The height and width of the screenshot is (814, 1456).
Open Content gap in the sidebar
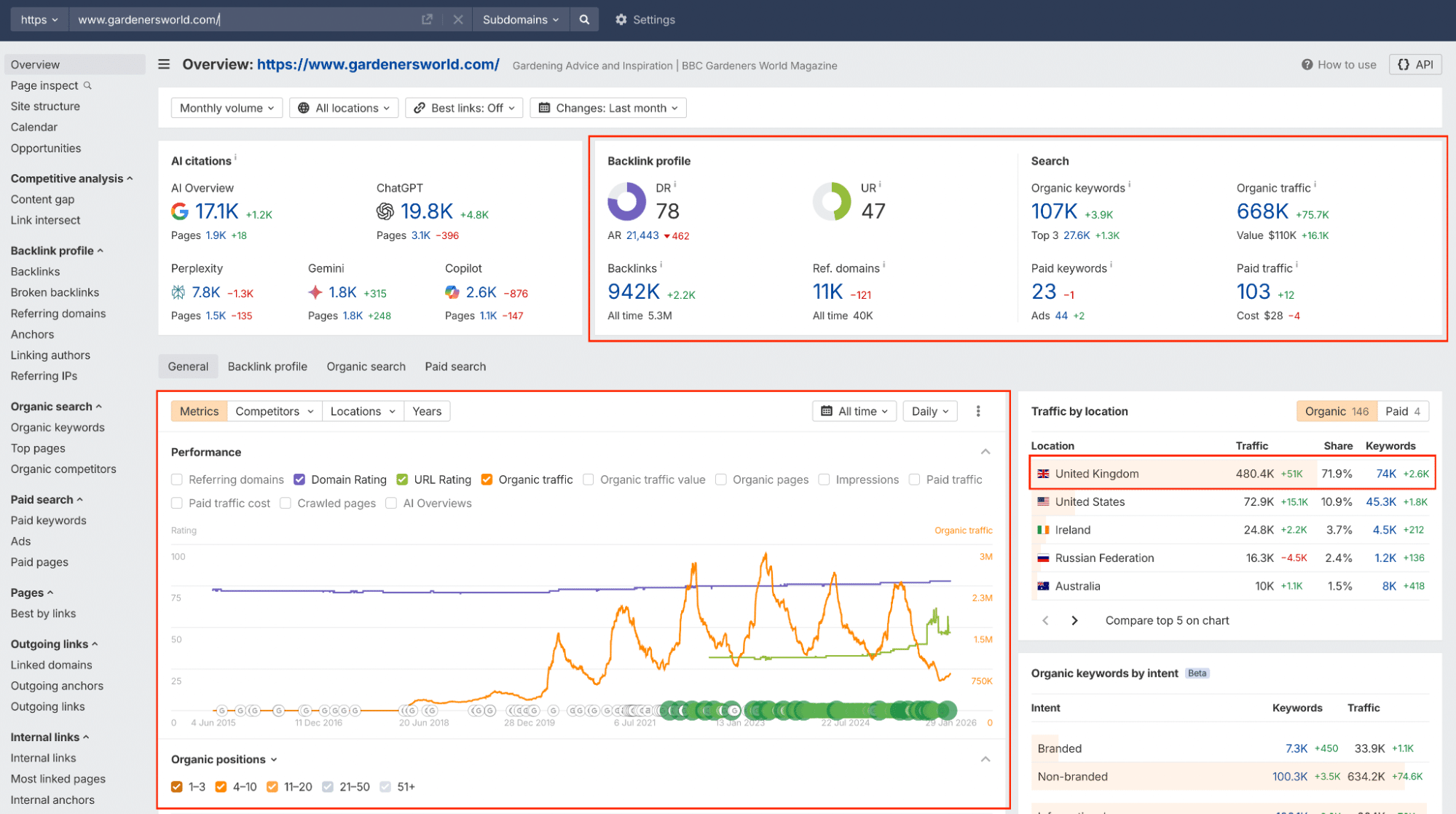pos(42,199)
